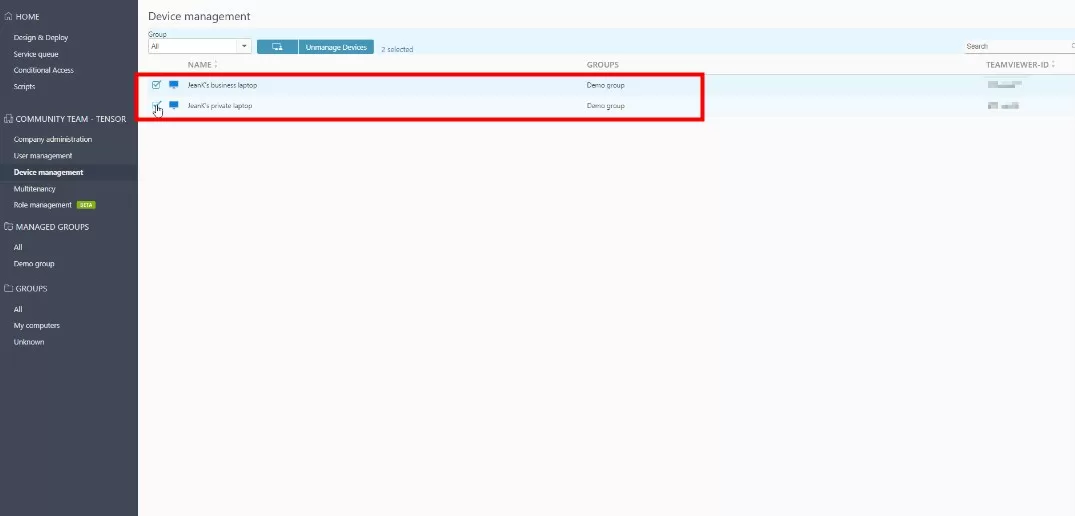Click Demo group cell in private laptop row
The width and height of the screenshot is (1075, 516).
(605, 106)
